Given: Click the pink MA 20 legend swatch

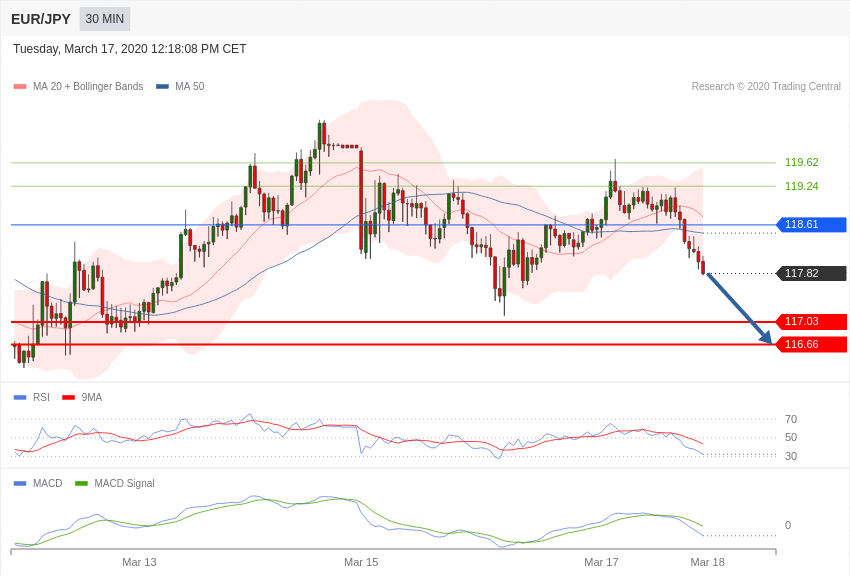Looking at the screenshot, I should (20, 86).
